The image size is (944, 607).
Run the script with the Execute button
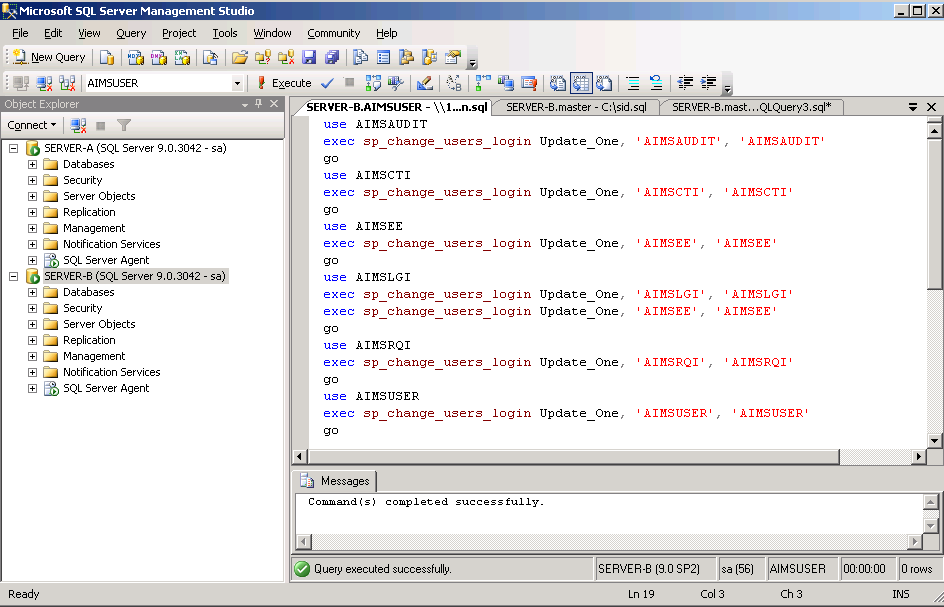[284, 83]
